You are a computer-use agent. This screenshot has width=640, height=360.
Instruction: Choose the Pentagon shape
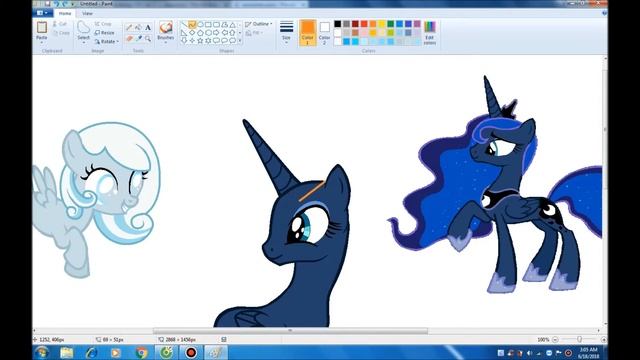click(x=200, y=33)
